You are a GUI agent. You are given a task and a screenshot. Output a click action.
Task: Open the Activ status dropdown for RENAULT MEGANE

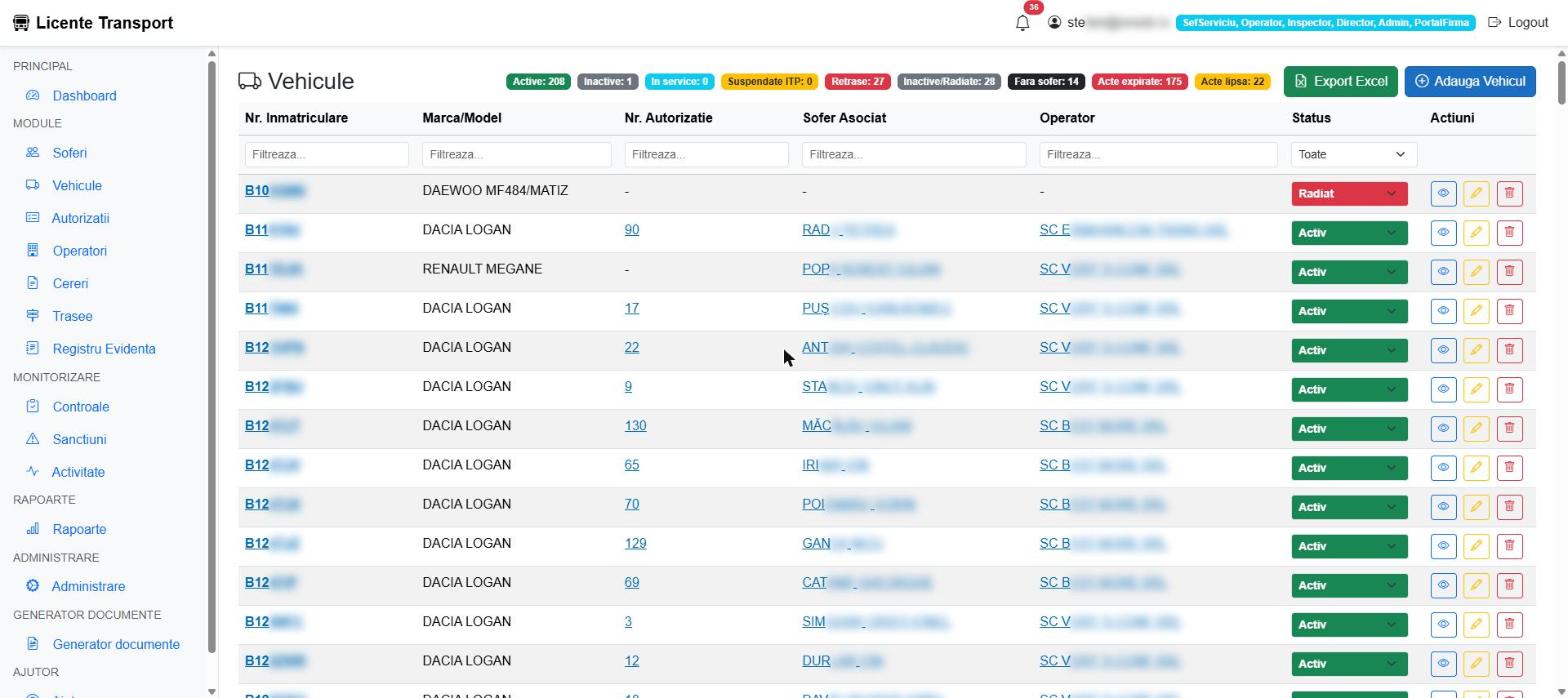click(x=1349, y=272)
